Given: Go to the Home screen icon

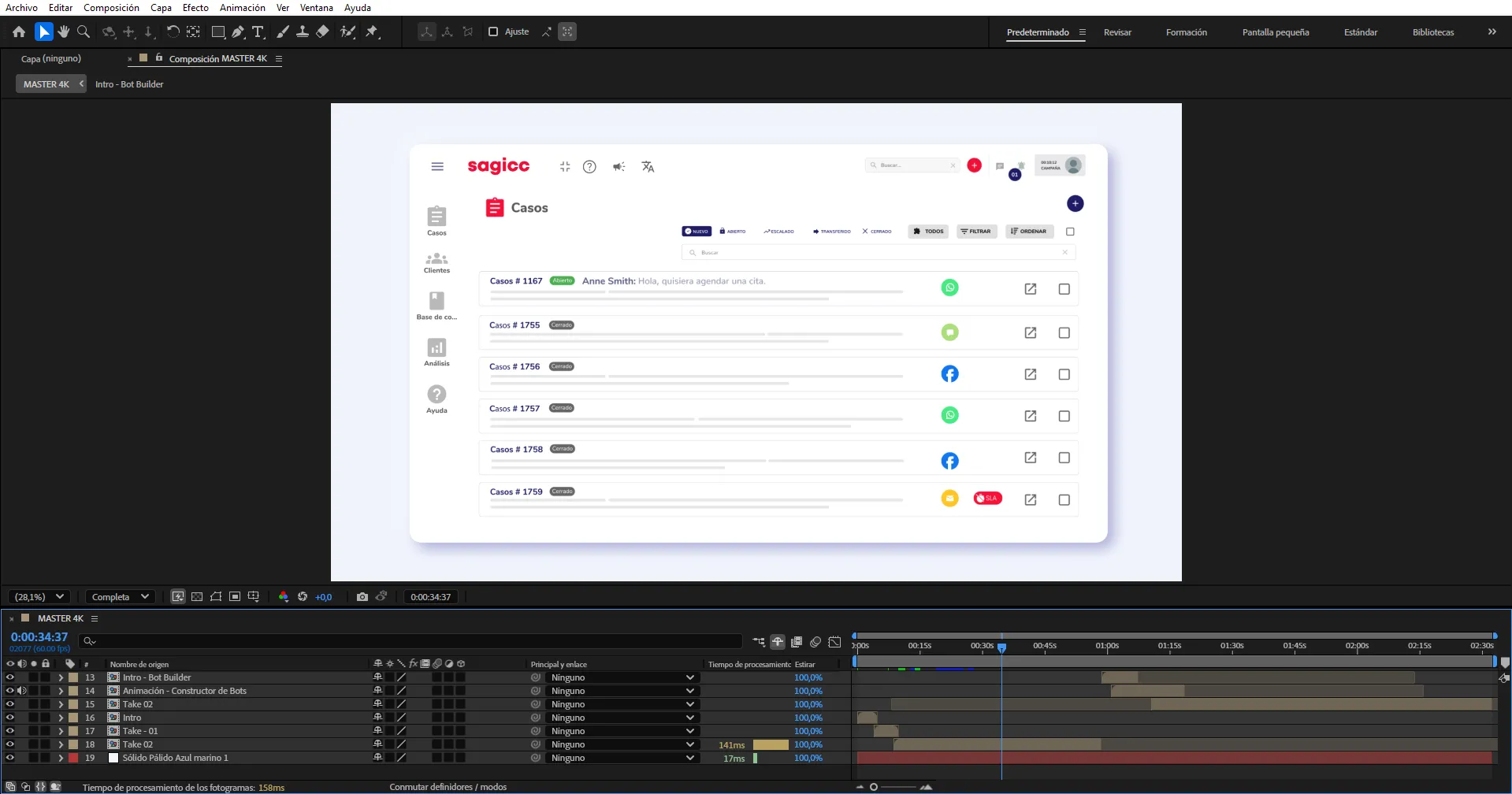Looking at the screenshot, I should pyautogui.click(x=19, y=32).
